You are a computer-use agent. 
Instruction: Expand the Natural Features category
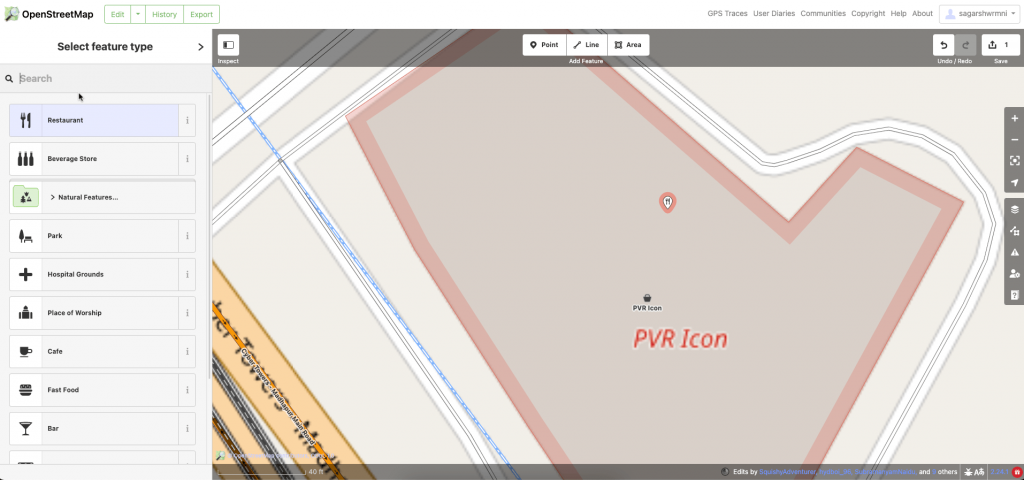pos(103,197)
